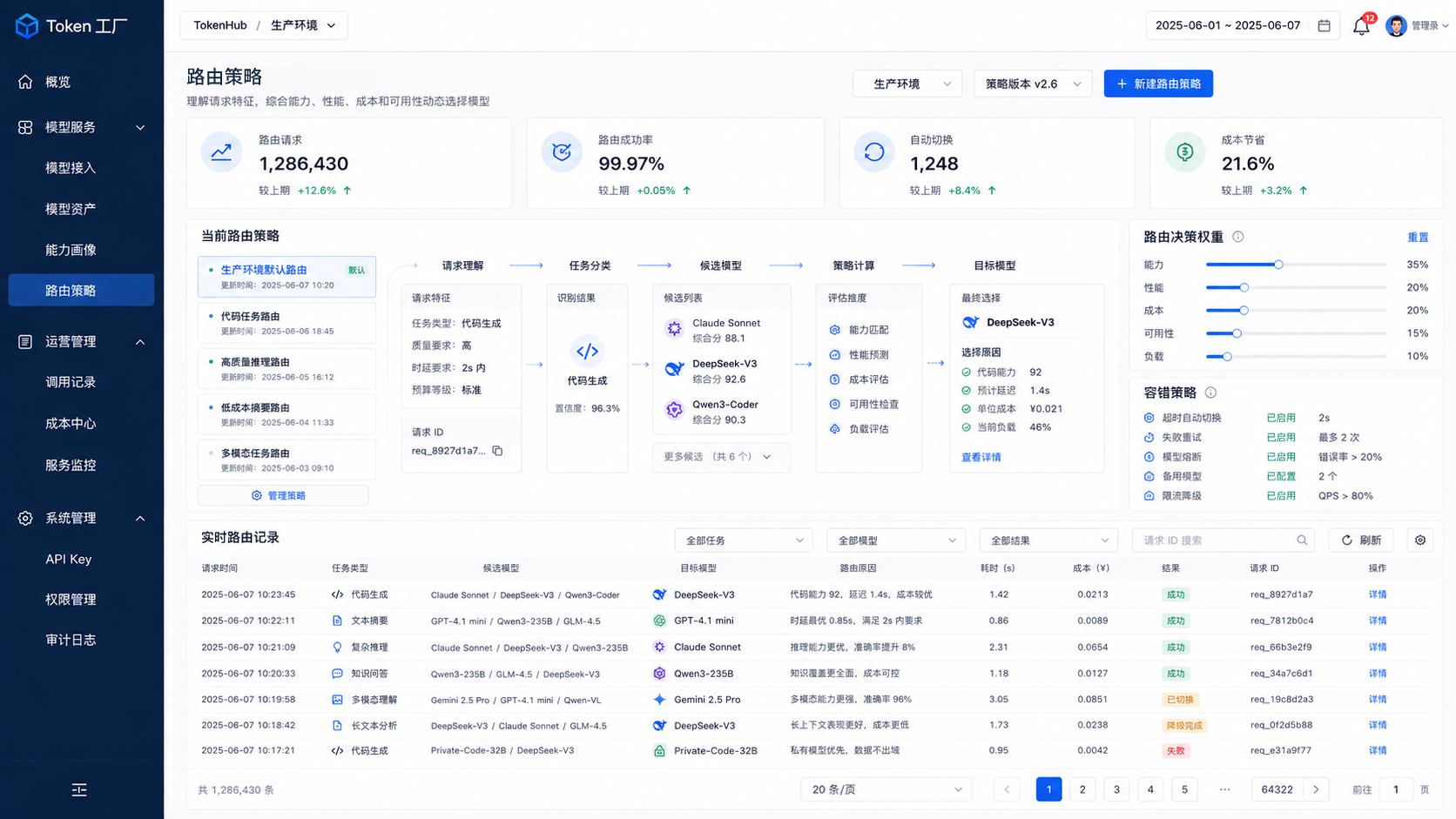Click the 已启用 status for 超时自动切换
This screenshot has height=819, width=1456.
click(x=1281, y=418)
